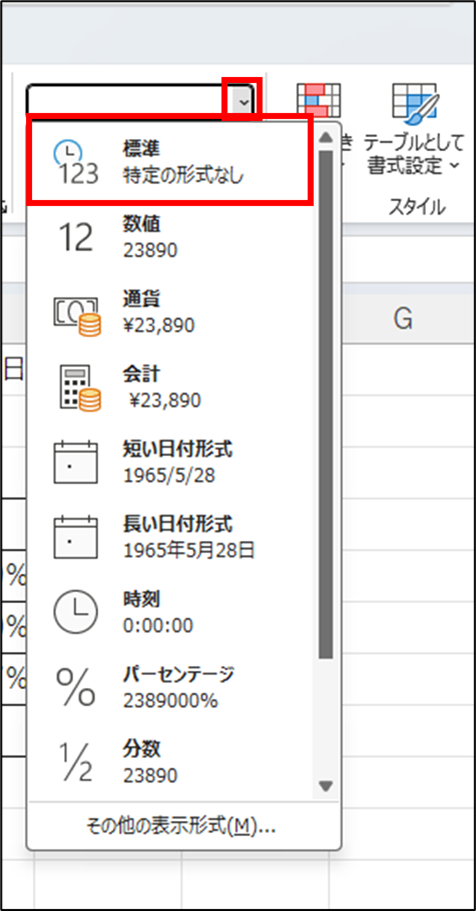The image size is (476, 911).
Task: Click scroll down arrow in format list
Action: tap(326, 786)
